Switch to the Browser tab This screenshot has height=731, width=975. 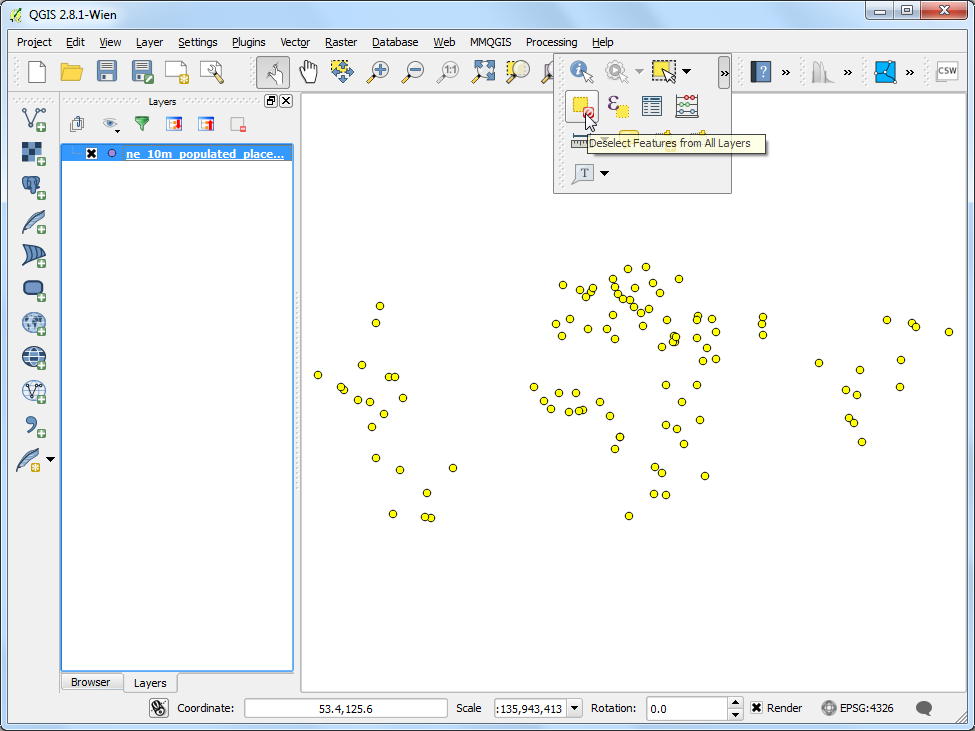(x=90, y=682)
